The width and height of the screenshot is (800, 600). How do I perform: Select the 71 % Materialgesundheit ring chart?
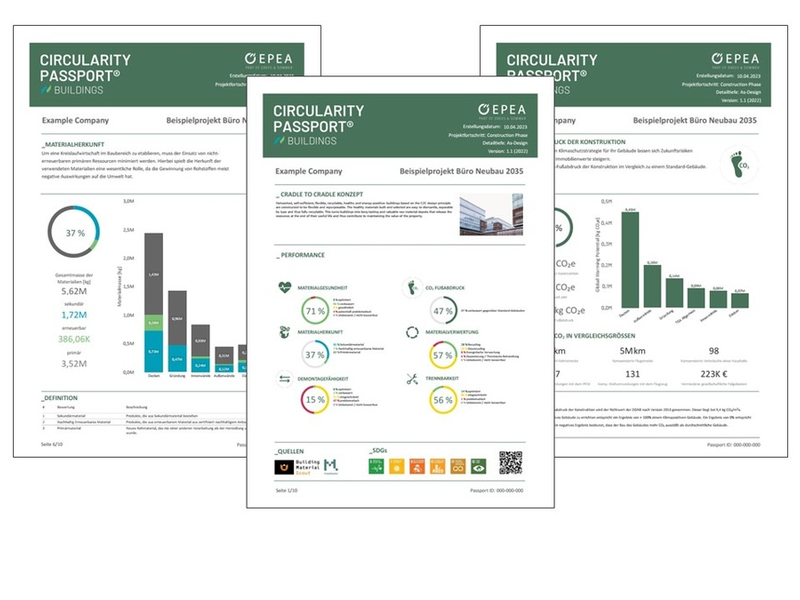[x=316, y=310]
